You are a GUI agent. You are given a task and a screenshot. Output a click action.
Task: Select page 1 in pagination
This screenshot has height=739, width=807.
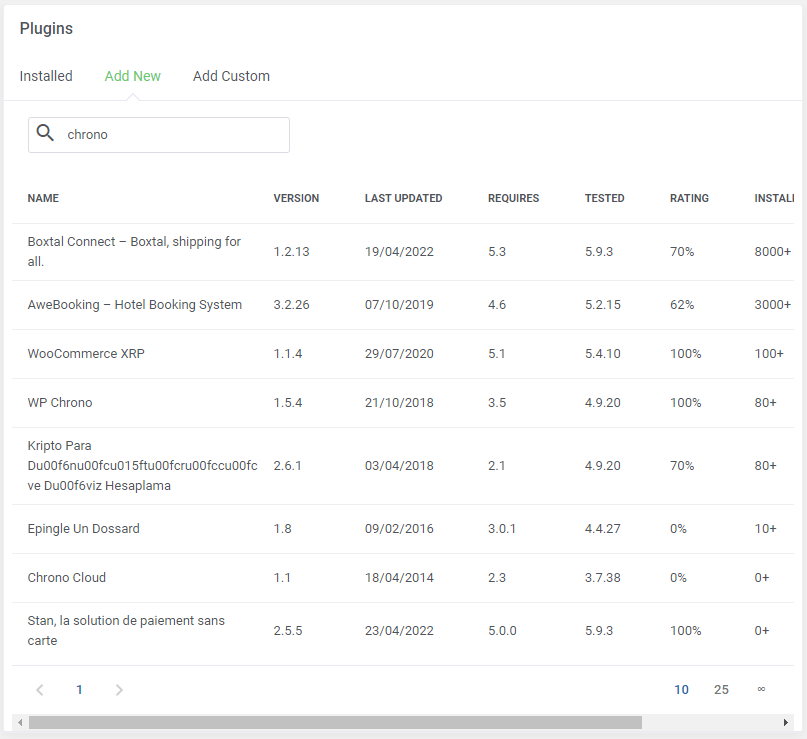point(79,690)
